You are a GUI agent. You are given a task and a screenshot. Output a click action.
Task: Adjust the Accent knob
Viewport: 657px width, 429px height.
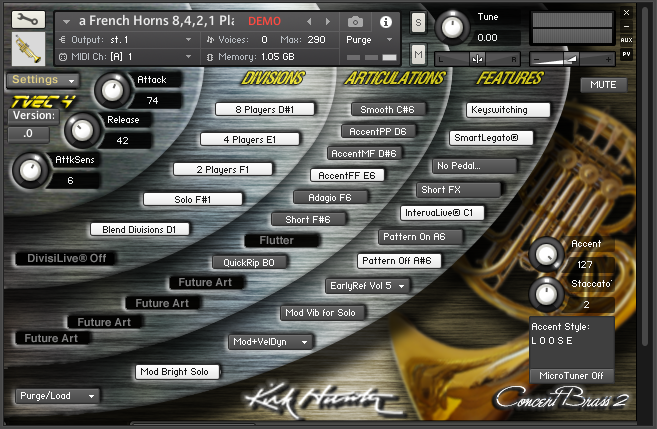[x=546, y=254]
